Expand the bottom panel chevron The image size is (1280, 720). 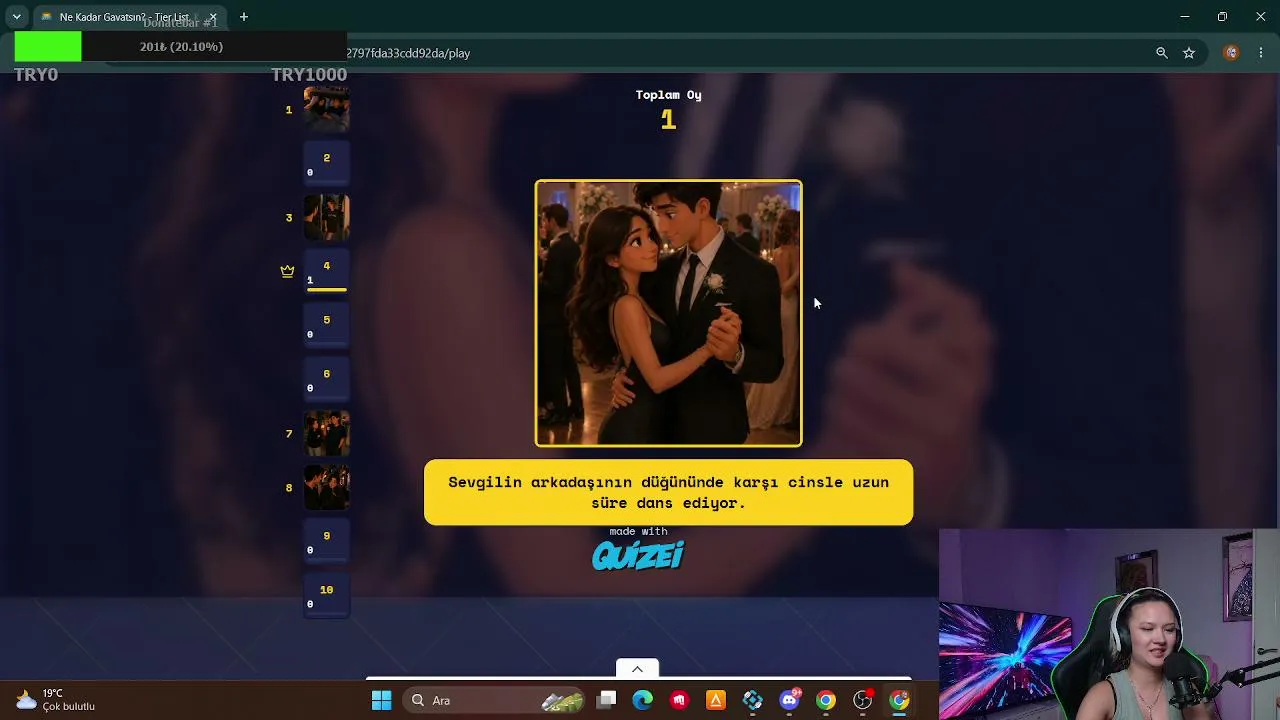tap(637, 669)
